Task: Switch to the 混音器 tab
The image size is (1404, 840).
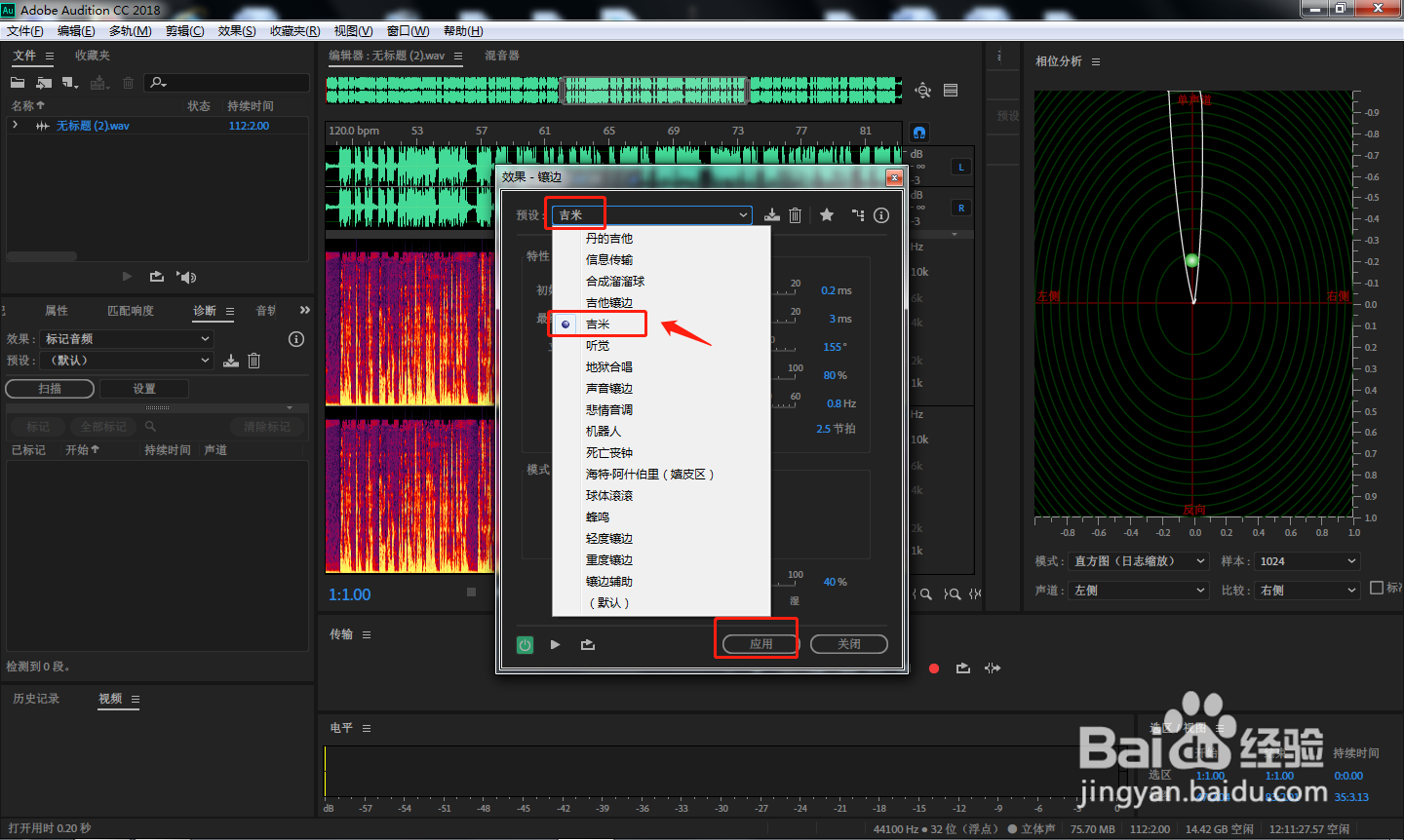Action: coord(502,56)
